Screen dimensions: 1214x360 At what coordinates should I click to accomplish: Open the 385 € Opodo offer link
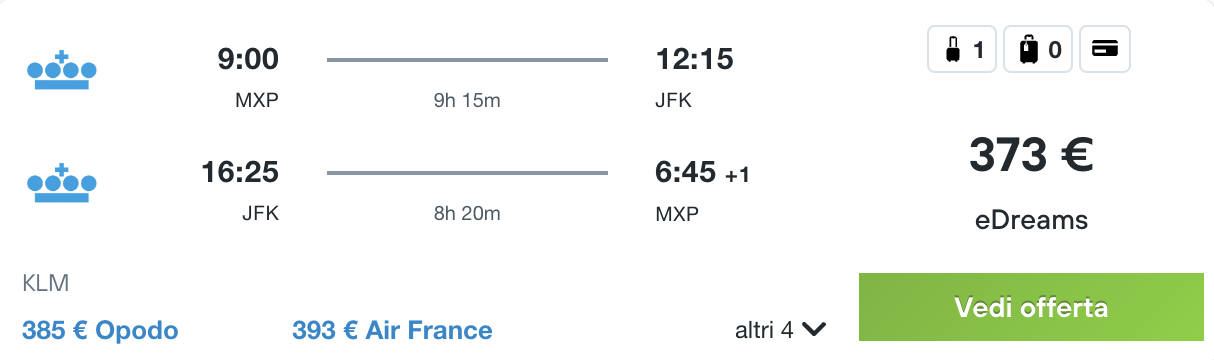tap(100, 330)
